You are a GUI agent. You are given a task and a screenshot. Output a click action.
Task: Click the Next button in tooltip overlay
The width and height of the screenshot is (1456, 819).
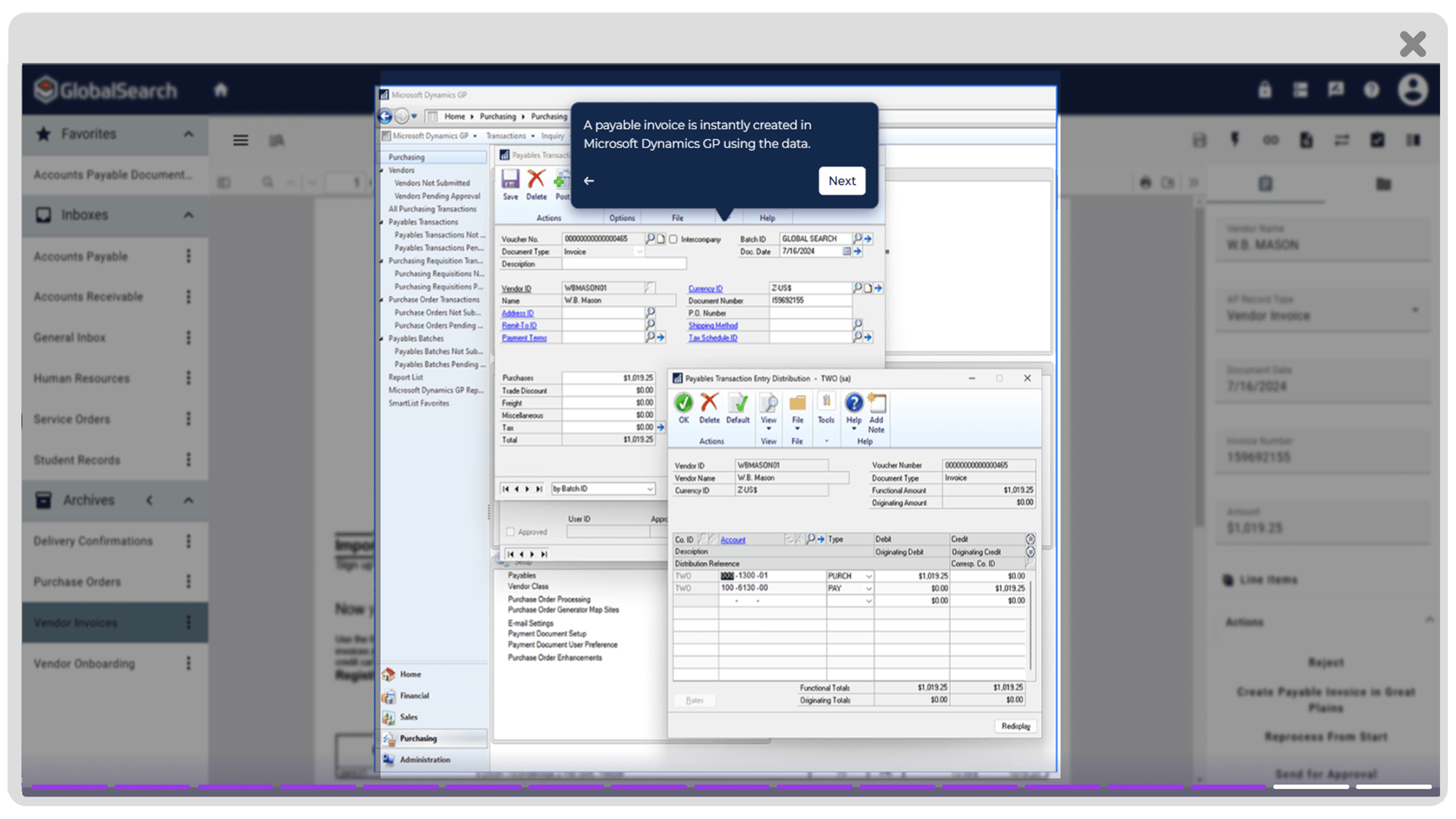(842, 180)
